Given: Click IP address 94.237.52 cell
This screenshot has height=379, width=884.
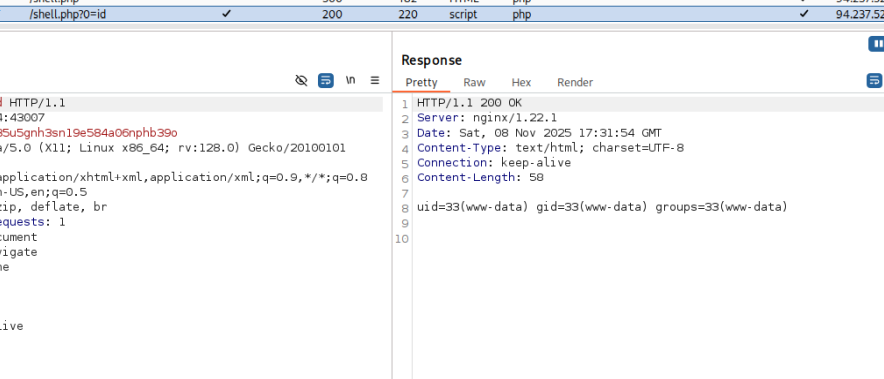Looking at the screenshot, I should [x=860, y=14].
